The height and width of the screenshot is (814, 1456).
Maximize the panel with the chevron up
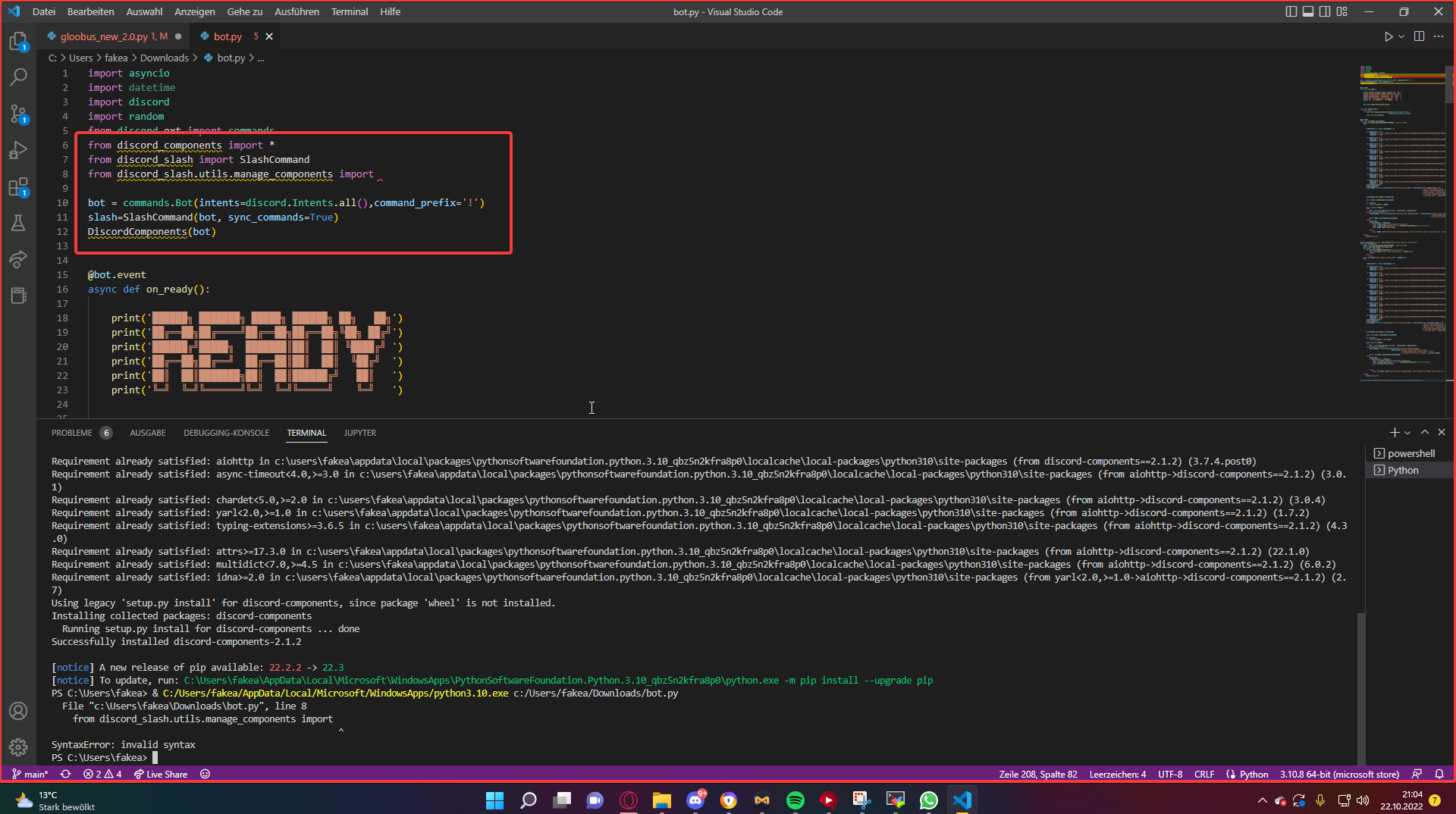[1425, 432]
